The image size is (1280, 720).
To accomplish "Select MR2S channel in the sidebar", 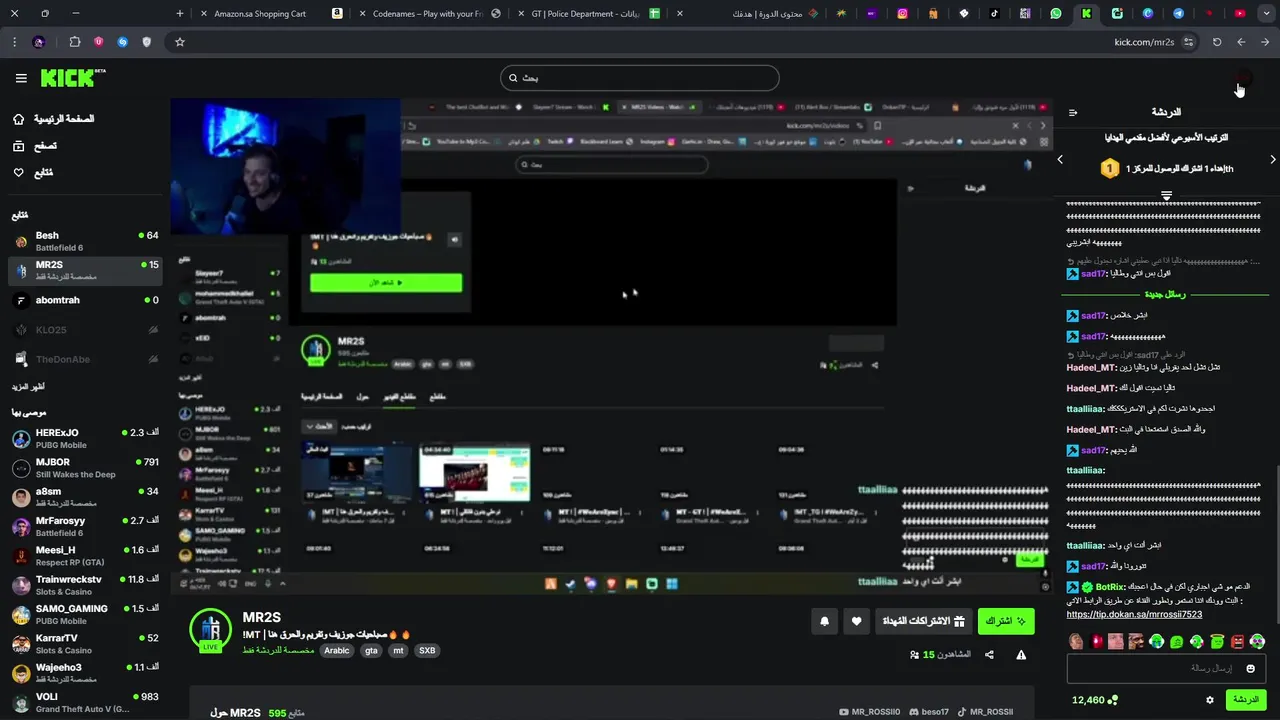I will pos(85,270).
